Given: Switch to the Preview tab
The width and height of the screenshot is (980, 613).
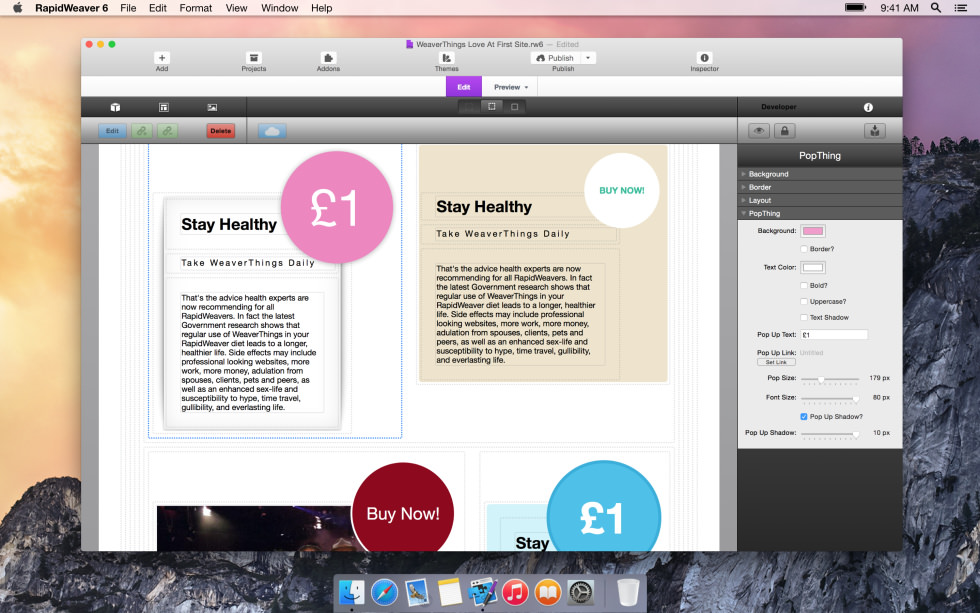Looking at the screenshot, I should click(x=510, y=87).
